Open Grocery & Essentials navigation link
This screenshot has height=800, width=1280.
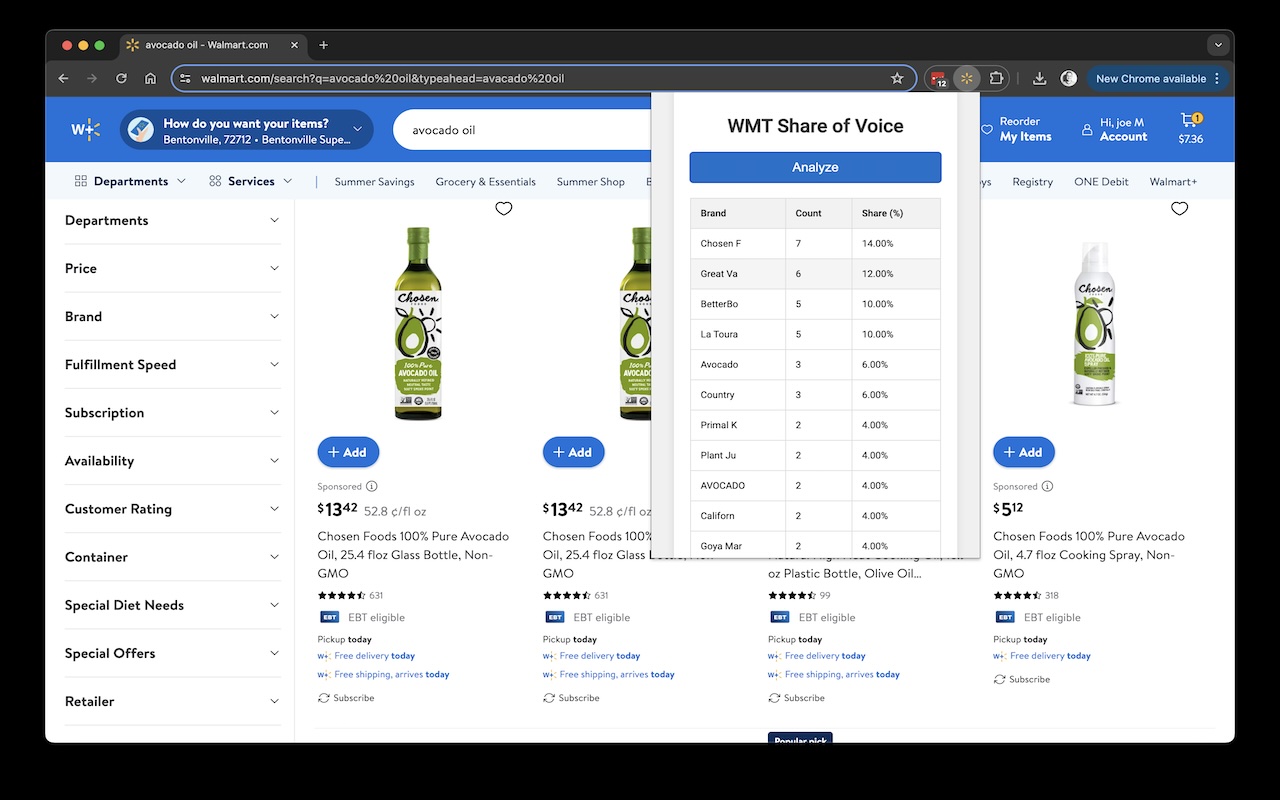coord(485,182)
